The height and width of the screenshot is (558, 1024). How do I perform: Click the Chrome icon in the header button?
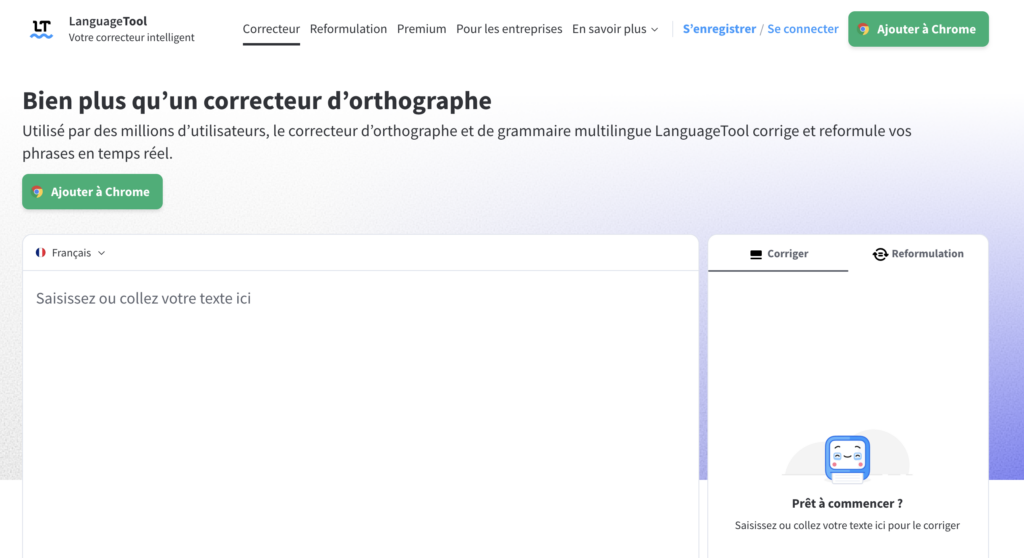[x=863, y=29]
